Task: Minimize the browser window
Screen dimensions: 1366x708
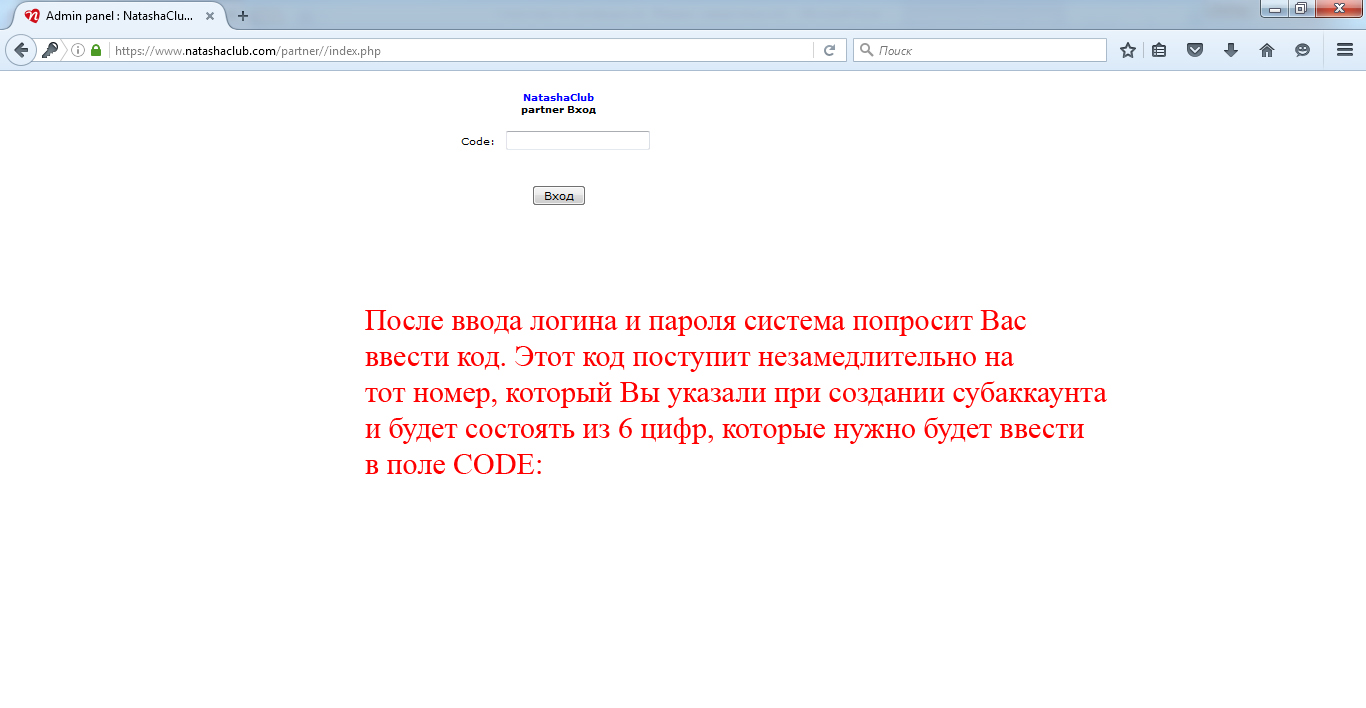Action: tap(1275, 9)
